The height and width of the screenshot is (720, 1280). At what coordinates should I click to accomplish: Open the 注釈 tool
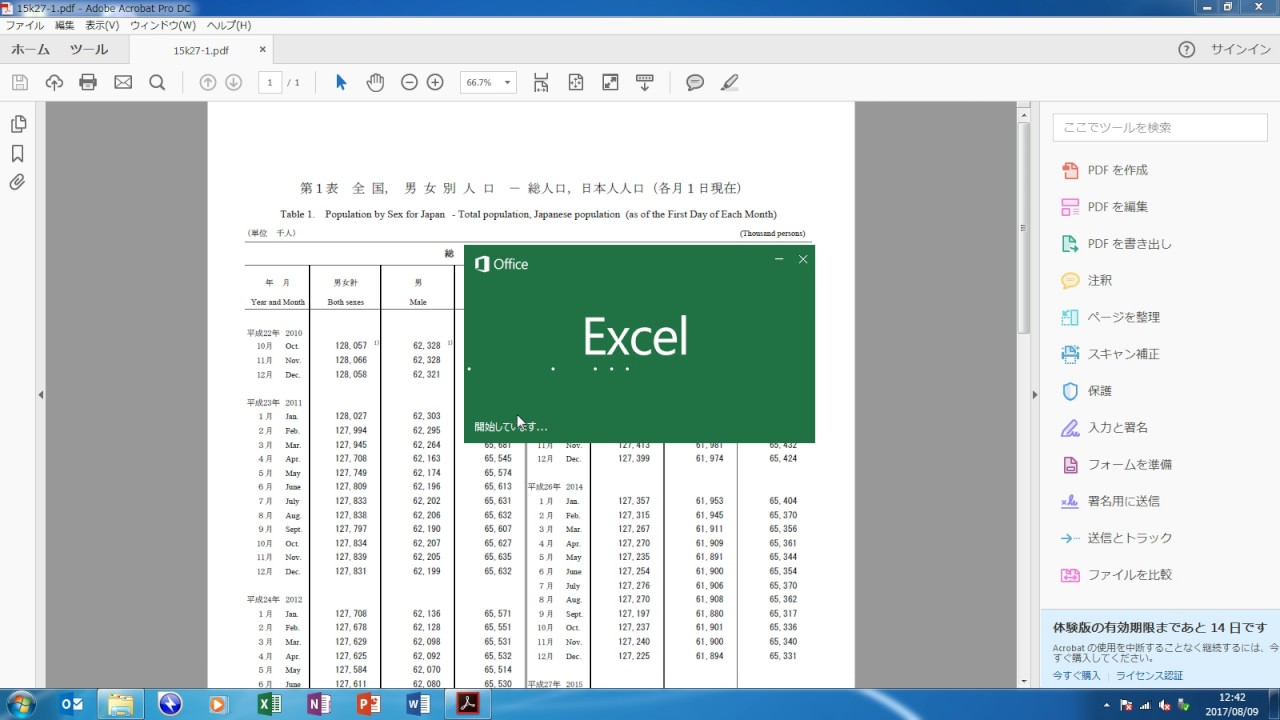[x=1100, y=281]
